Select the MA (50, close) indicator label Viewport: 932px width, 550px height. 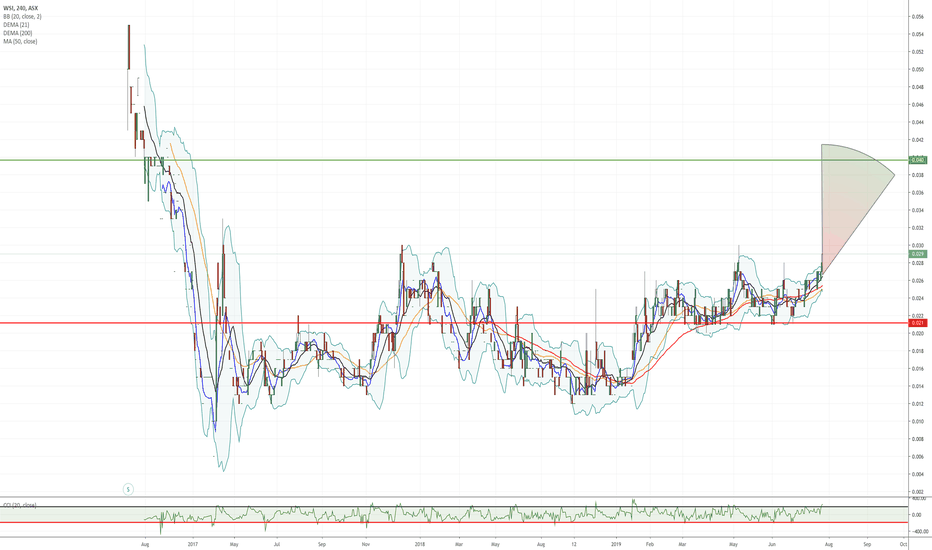tap(20, 42)
